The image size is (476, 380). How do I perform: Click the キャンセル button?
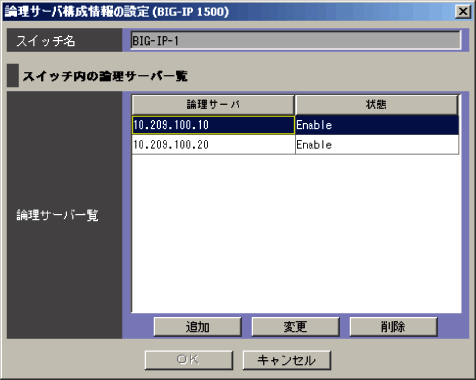point(287,360)
